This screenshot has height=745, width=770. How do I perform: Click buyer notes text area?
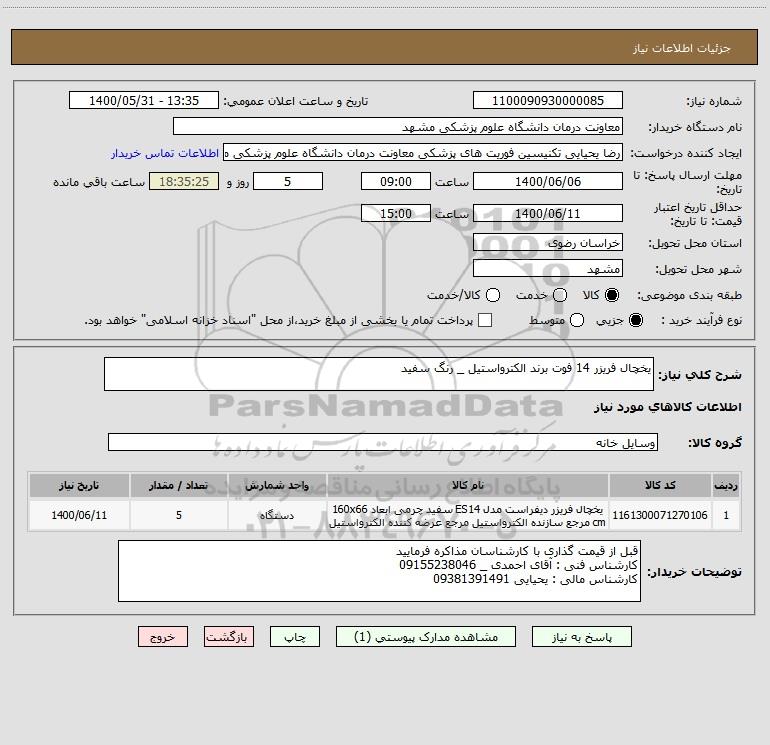click(379, 571)
